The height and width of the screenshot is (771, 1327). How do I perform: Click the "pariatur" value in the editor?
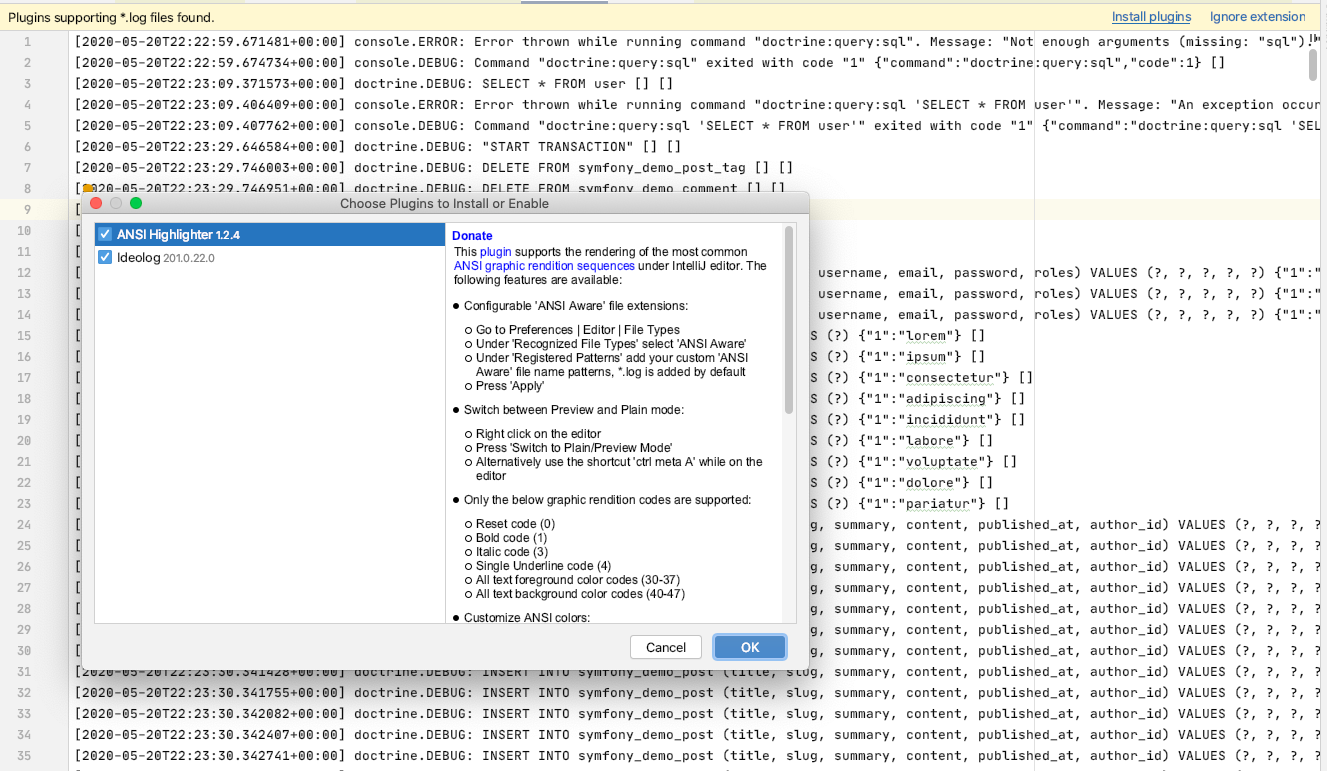coord(939,504)
